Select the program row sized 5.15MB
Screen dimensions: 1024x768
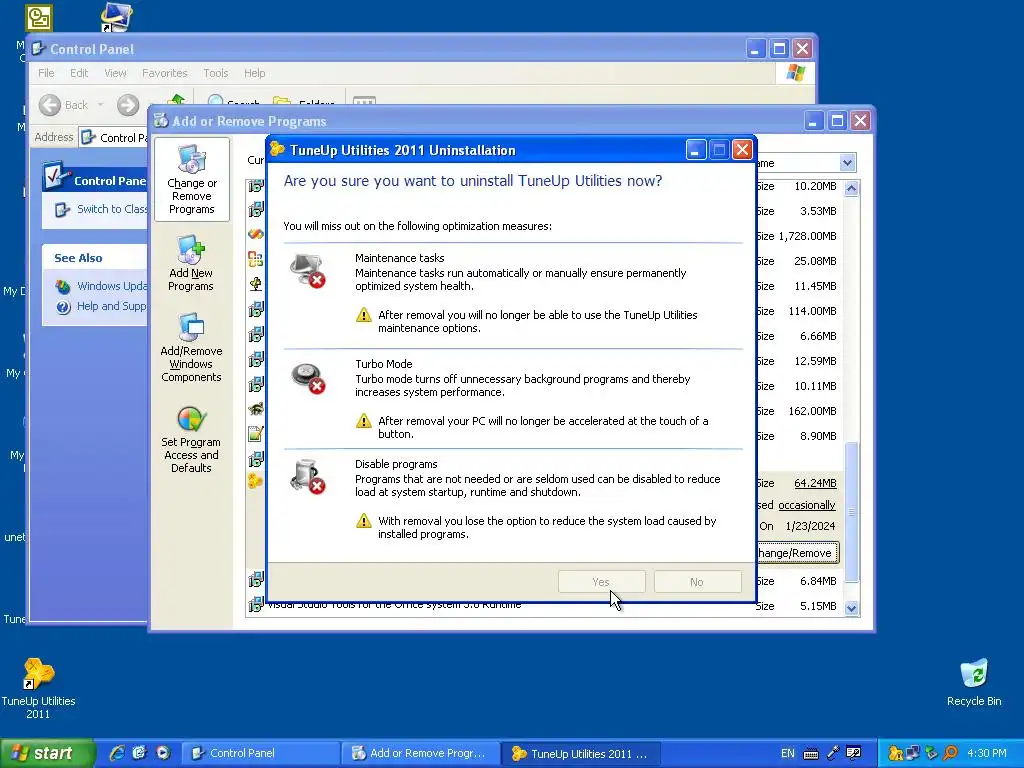[x=545, y=606]
